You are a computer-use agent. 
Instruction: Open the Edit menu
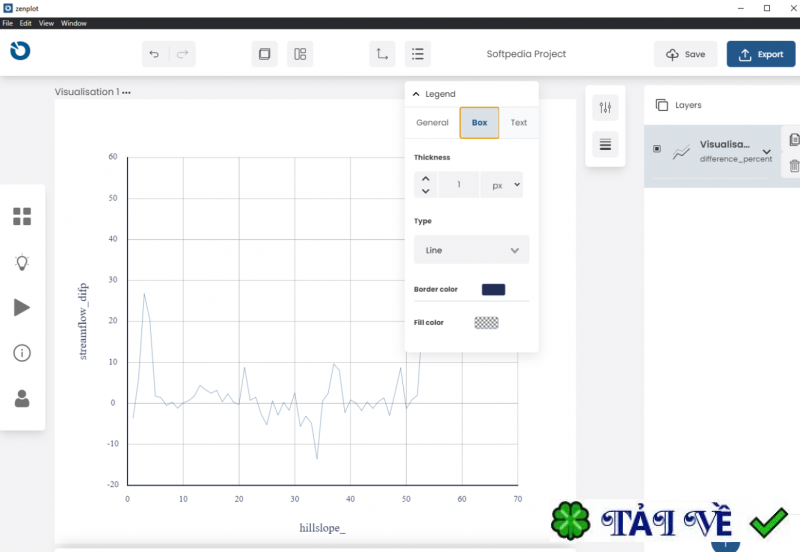click(x=26, y=23)
